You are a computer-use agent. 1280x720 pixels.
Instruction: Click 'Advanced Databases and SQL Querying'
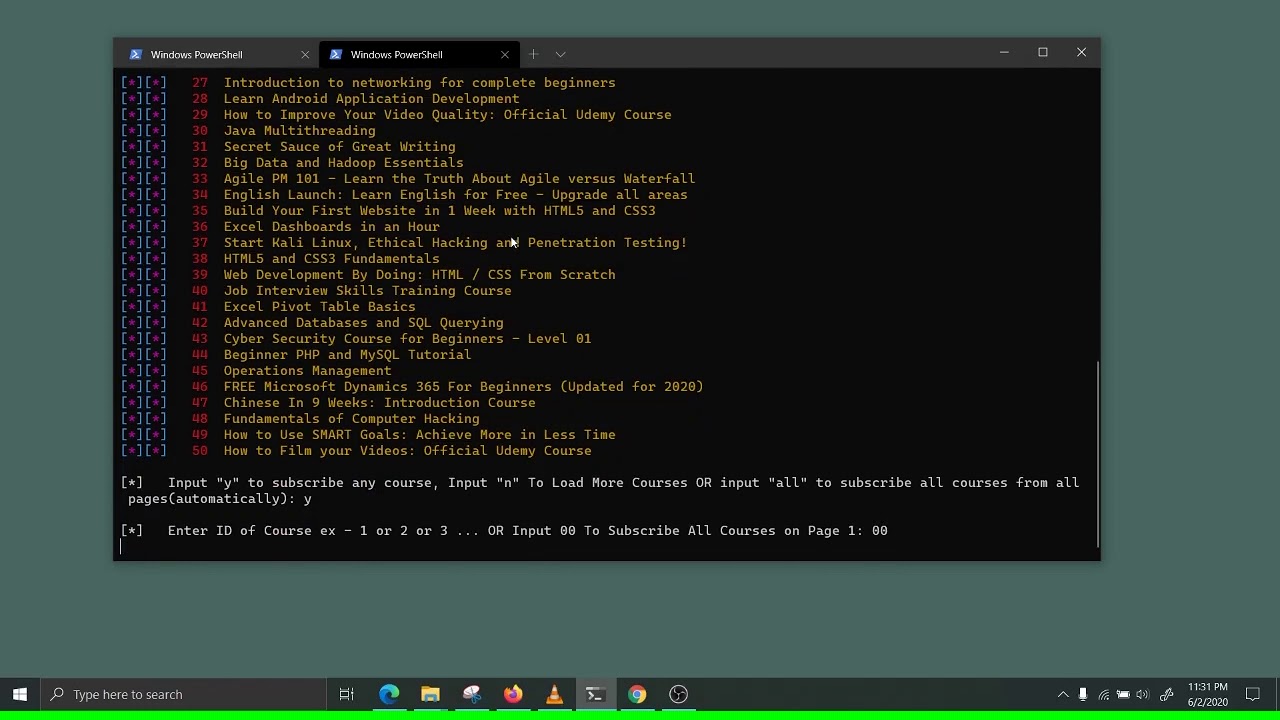(x=363, y=323)
